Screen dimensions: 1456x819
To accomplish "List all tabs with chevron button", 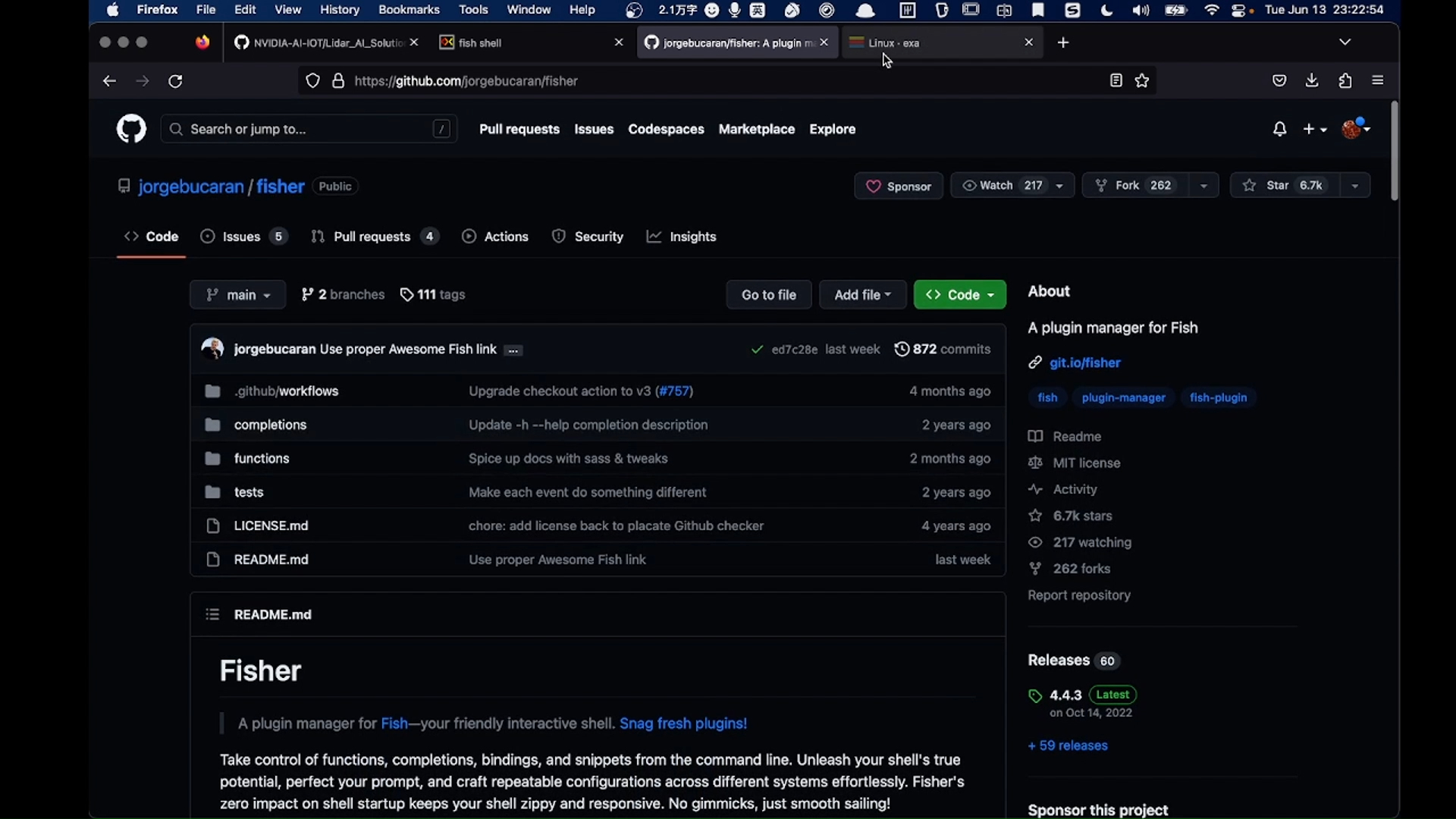I will point(1345,42).
